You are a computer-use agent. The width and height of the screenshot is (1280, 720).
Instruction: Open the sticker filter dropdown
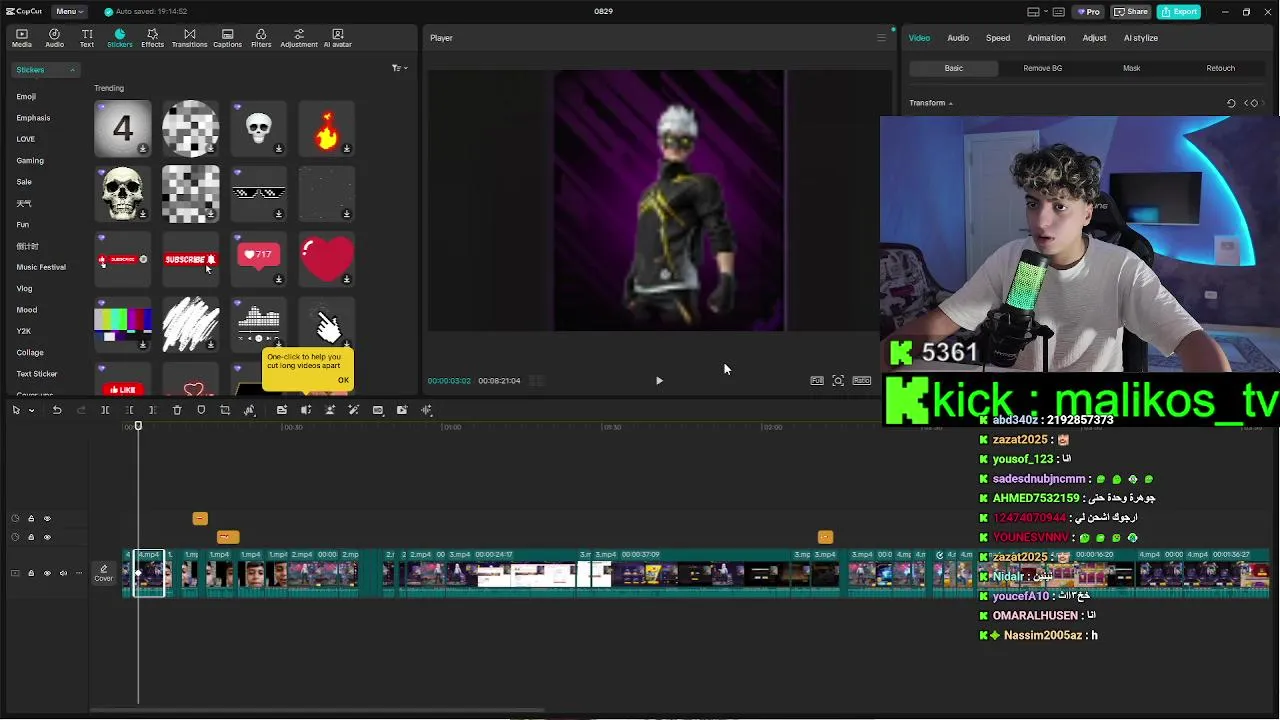click(x=399, y=68)
